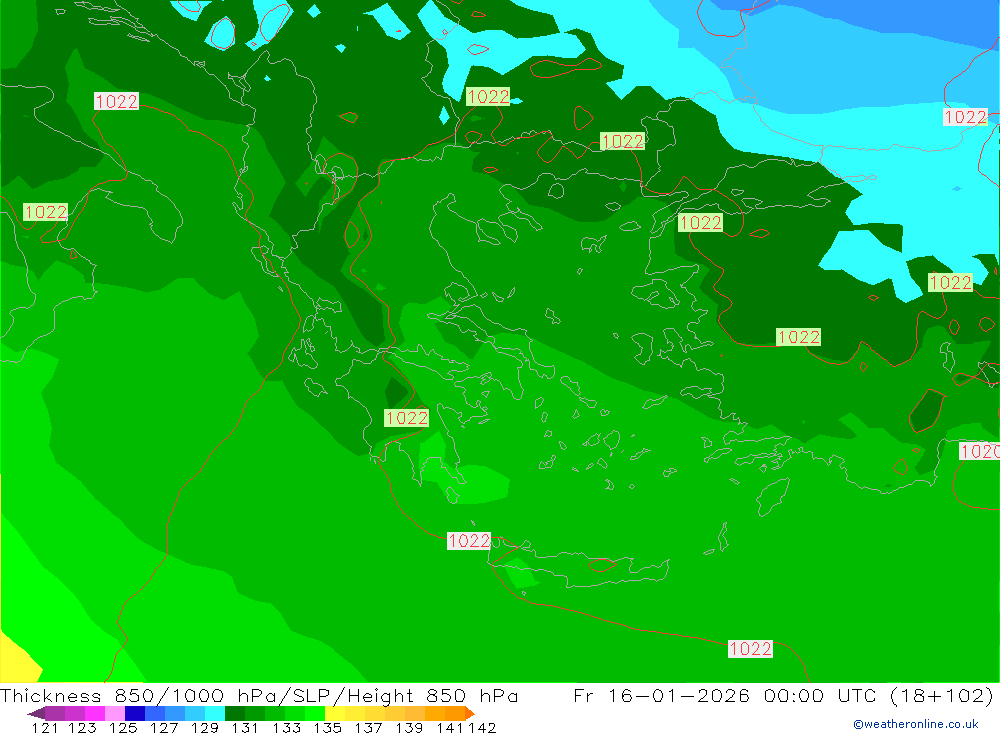Click the legend value 141
The image size is (1000, 733).
point(450,727)
